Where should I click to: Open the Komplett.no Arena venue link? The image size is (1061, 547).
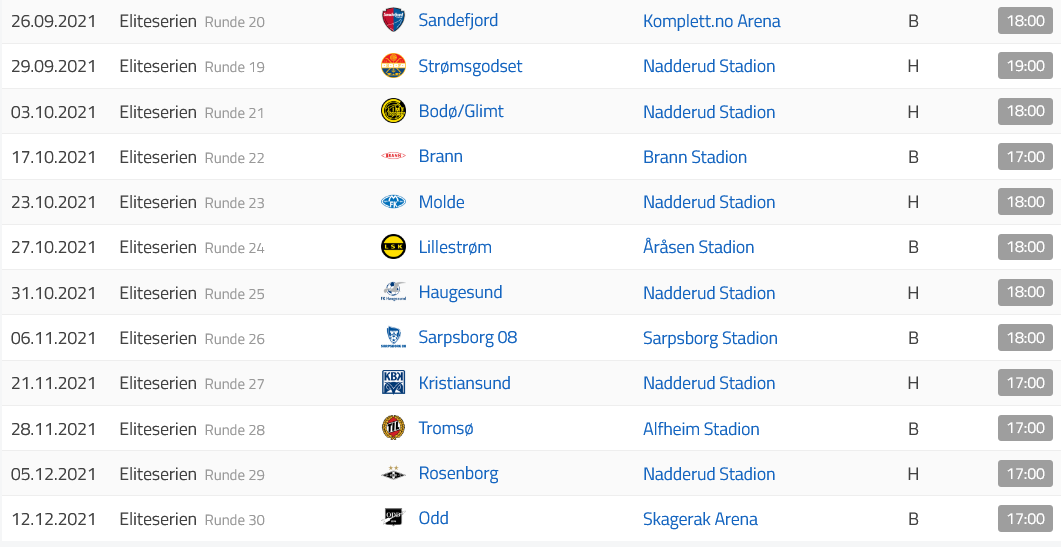tap(711, 21)
